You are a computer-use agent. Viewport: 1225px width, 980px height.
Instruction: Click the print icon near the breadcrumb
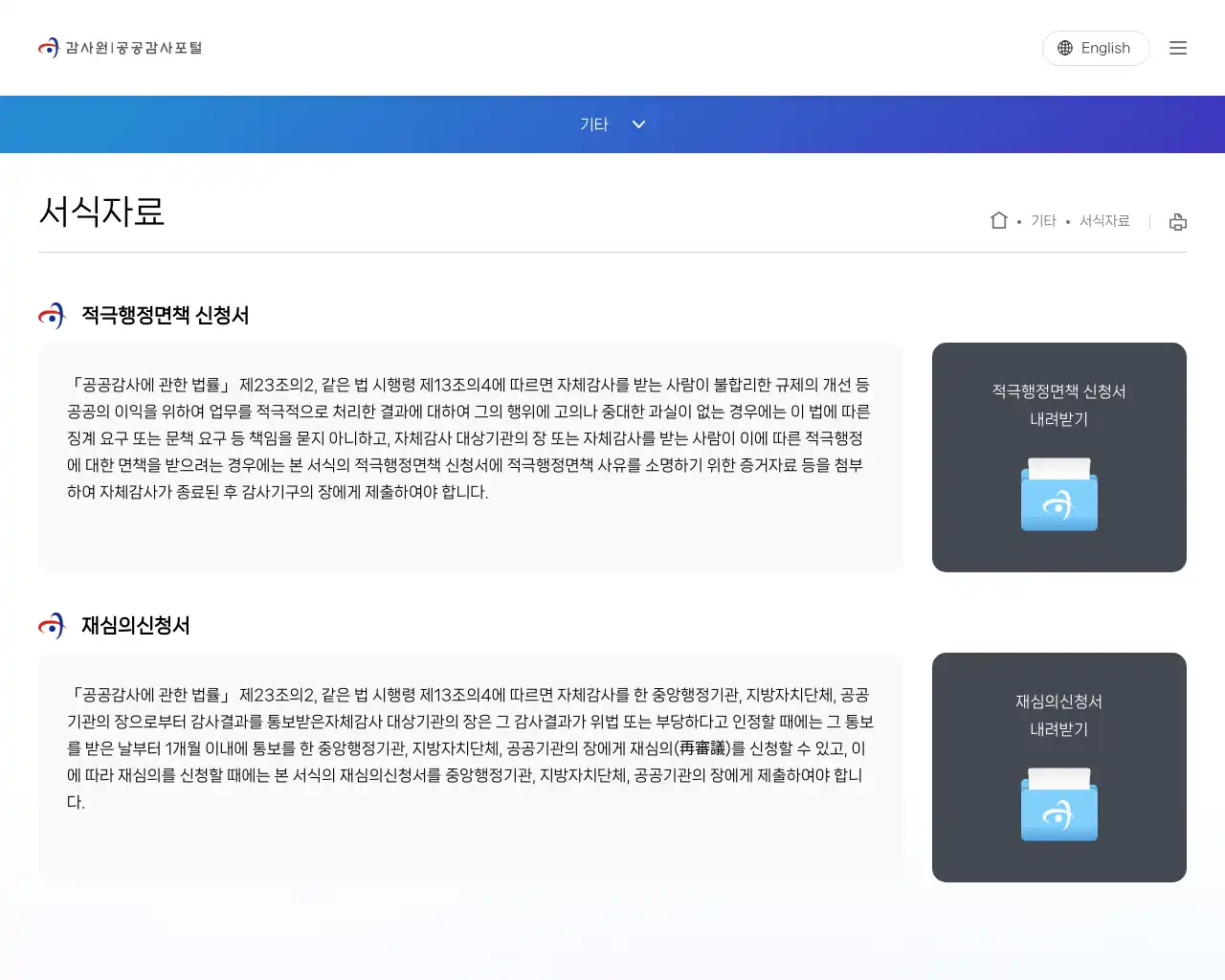(1177, 221)
